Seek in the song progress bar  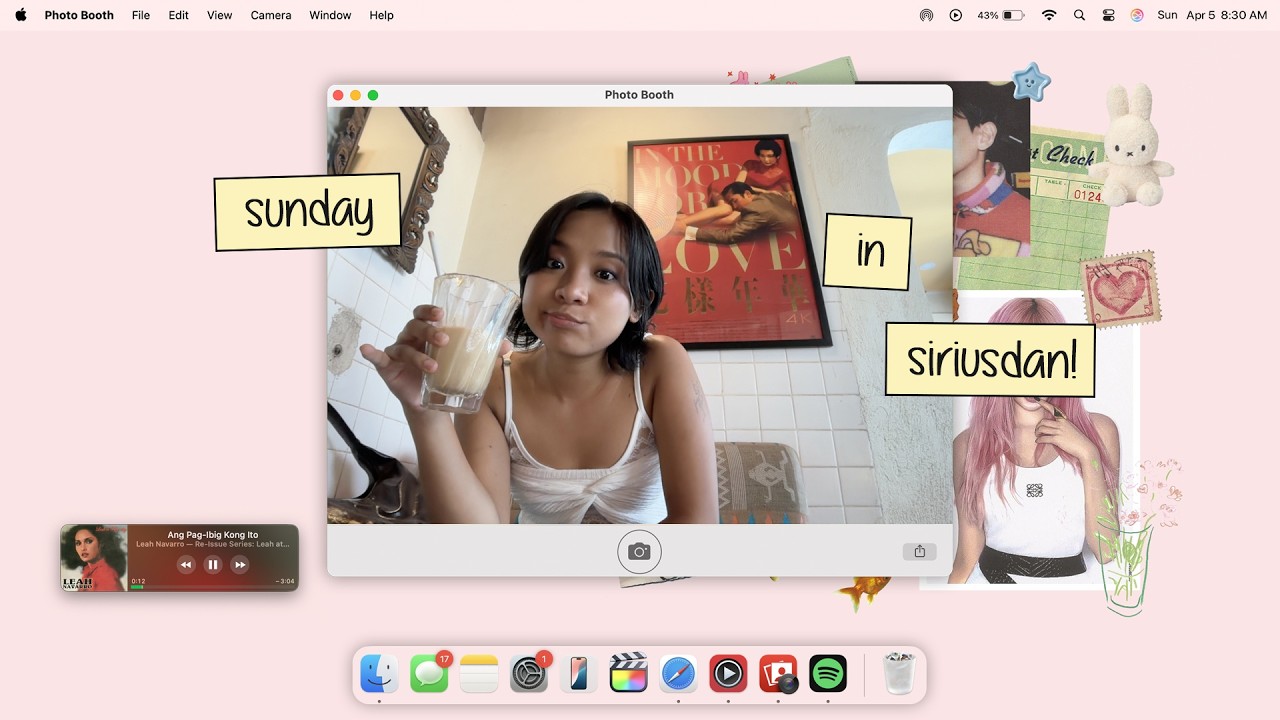click(212, 587)
